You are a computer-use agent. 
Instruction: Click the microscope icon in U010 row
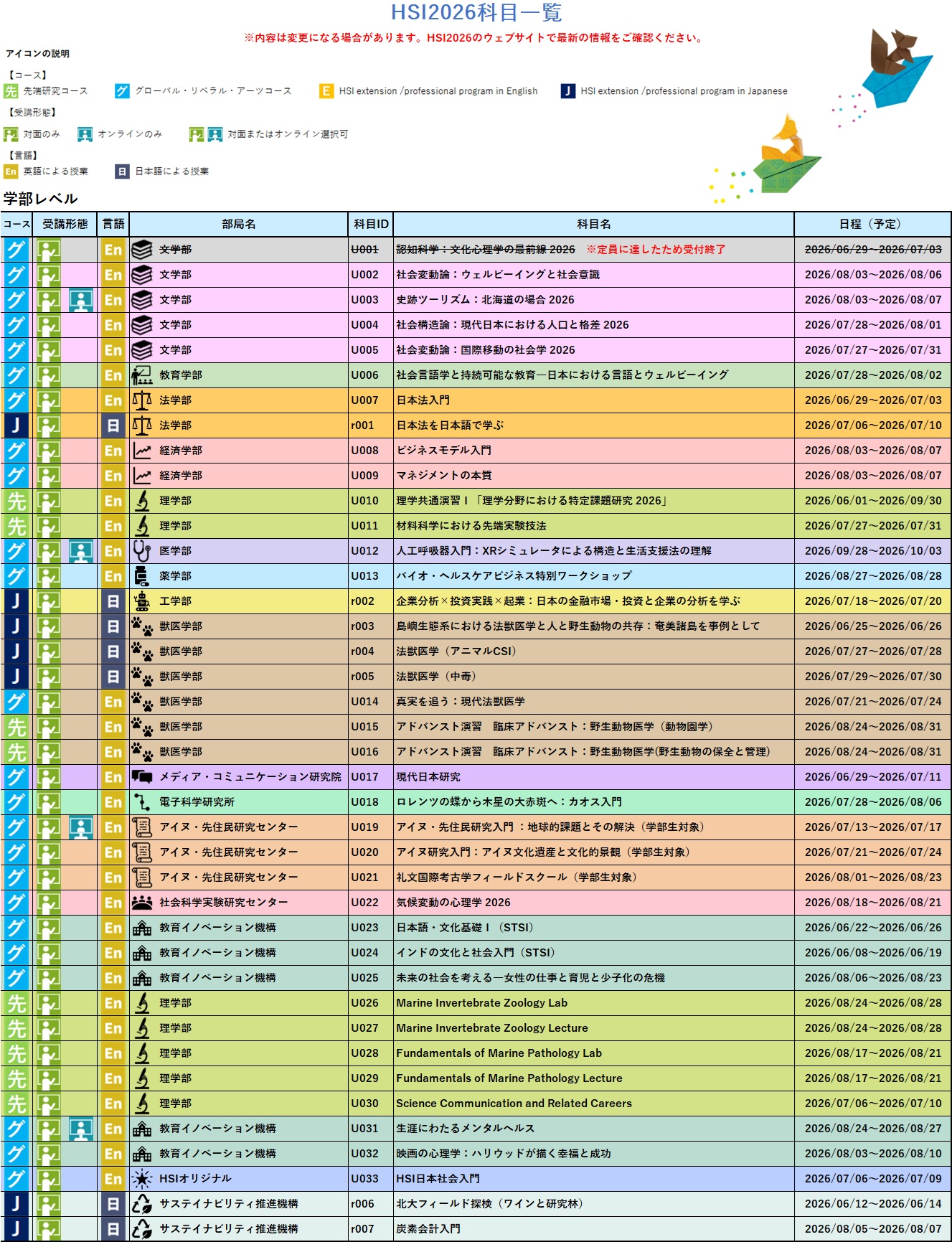[142, 501]
